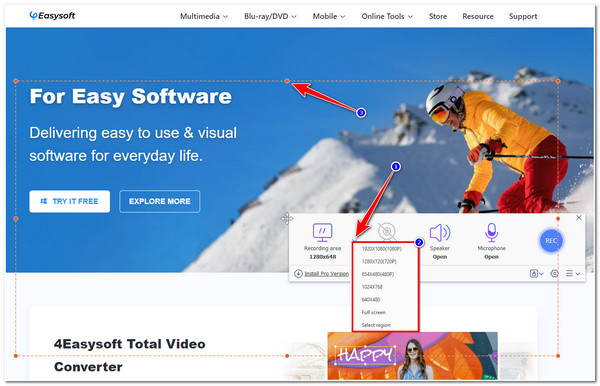Close the recorder toolbar with X
Screen dimensions: 600x386
[579, 218]
